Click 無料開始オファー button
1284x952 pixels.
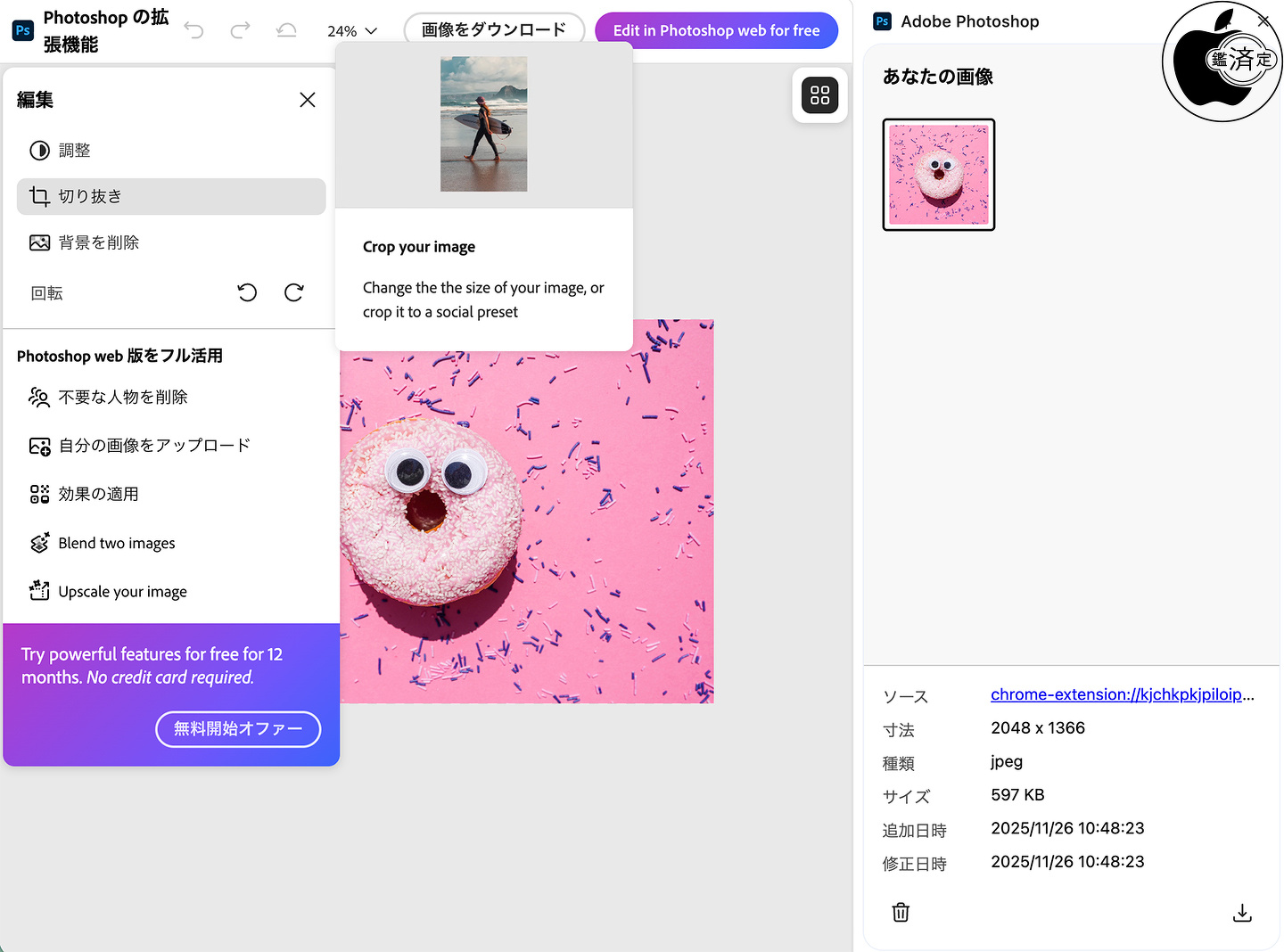(238, 729)
